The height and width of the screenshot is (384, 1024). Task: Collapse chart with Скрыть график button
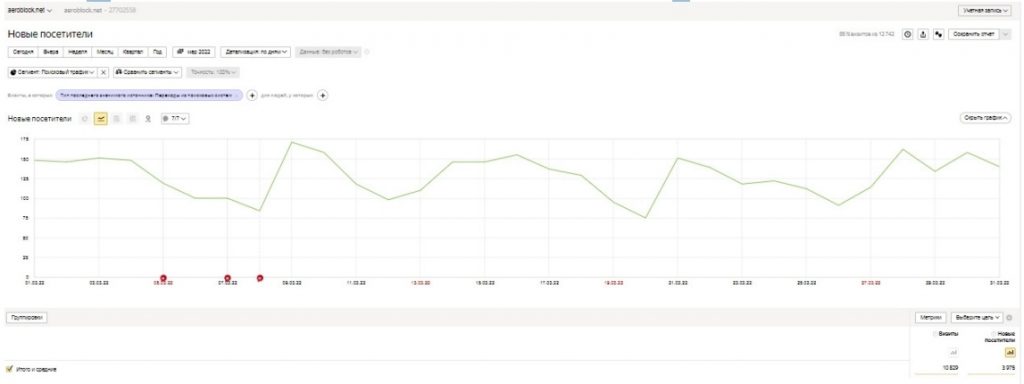985,118
